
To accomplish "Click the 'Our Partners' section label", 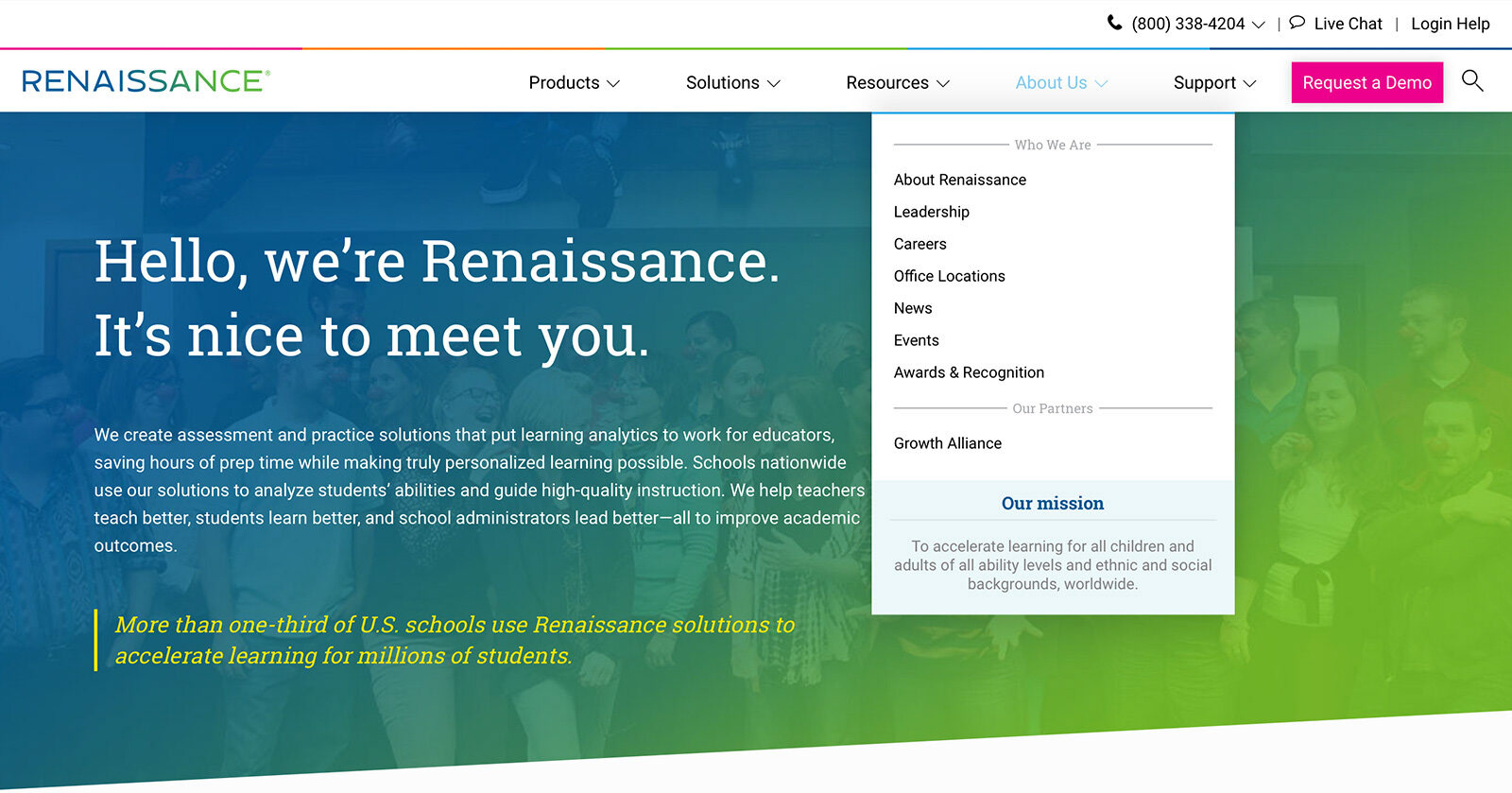I will tap(1053, 408).
